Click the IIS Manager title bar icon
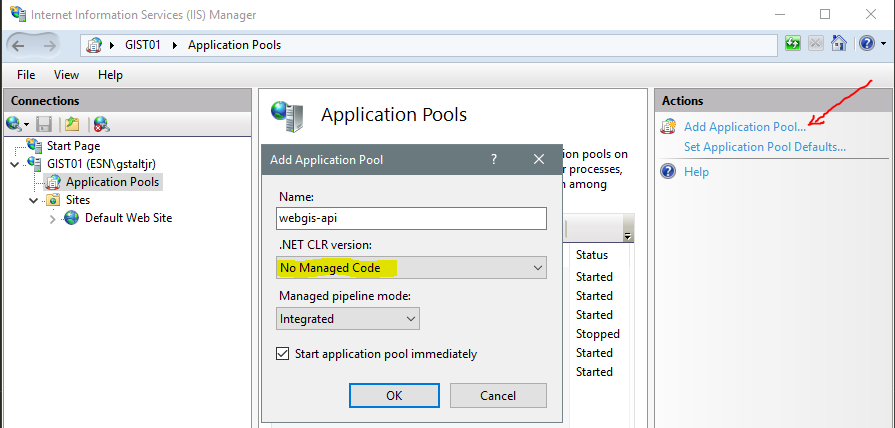895x428 pixels. pyautogui.click(x=18, y=14)
